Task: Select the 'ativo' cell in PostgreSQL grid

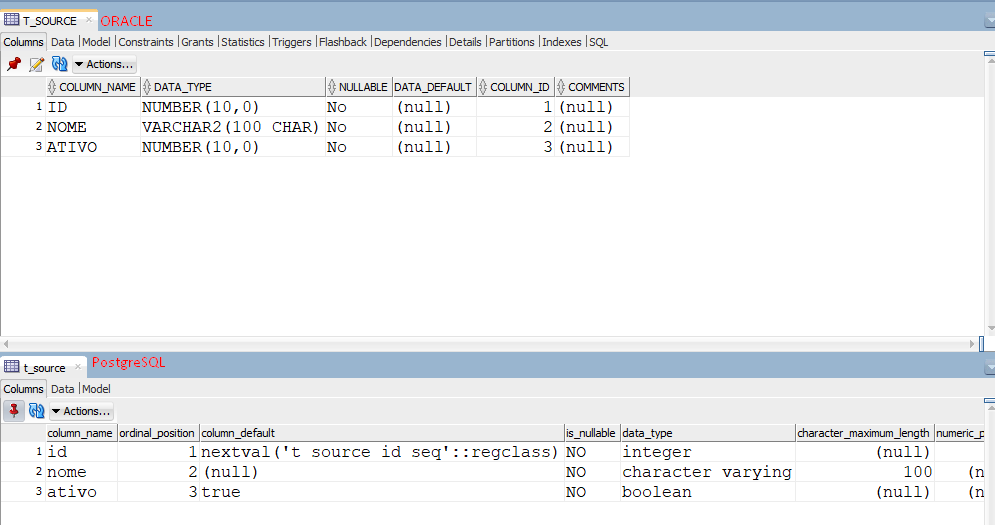Action: point(81,492)
